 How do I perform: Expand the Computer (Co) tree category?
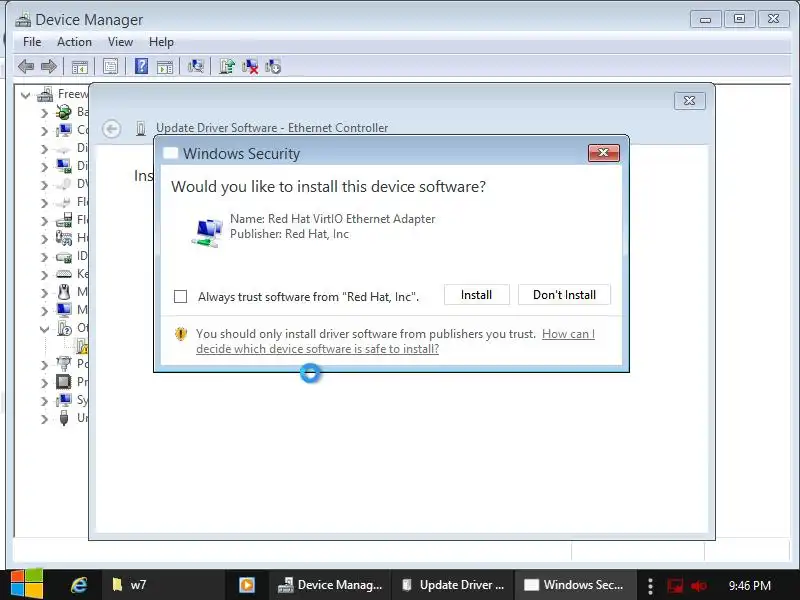(44, 131)
